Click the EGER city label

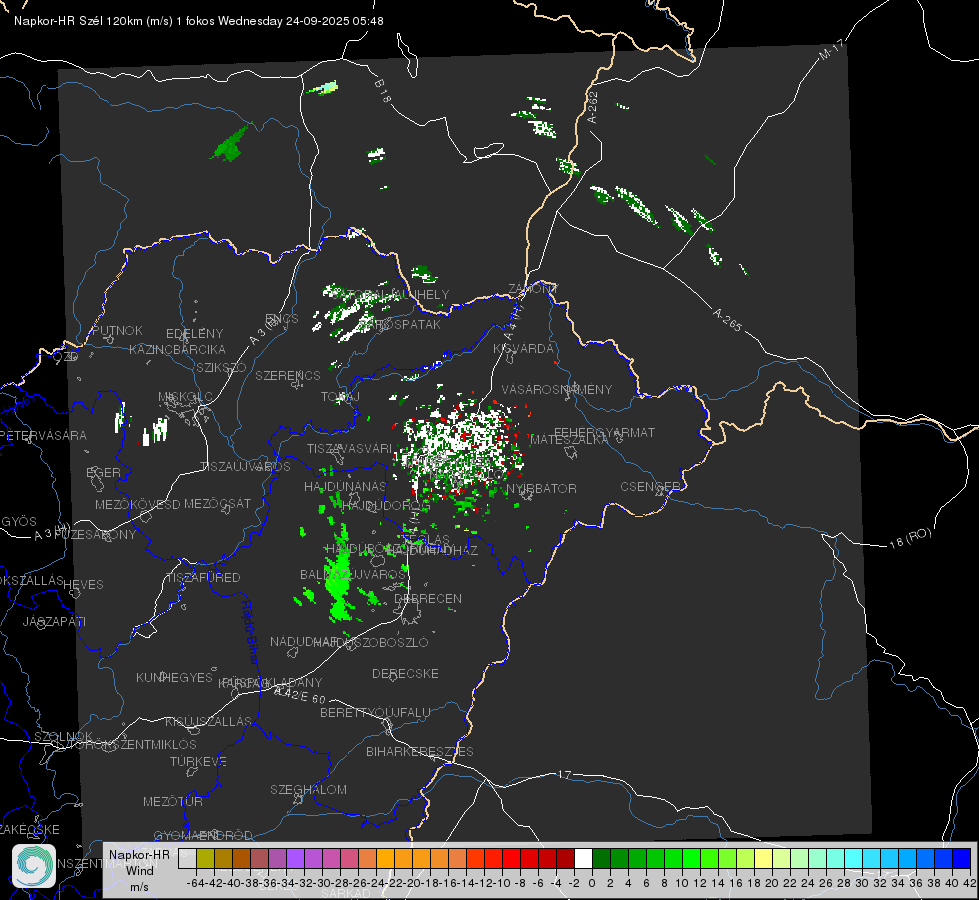103,472
